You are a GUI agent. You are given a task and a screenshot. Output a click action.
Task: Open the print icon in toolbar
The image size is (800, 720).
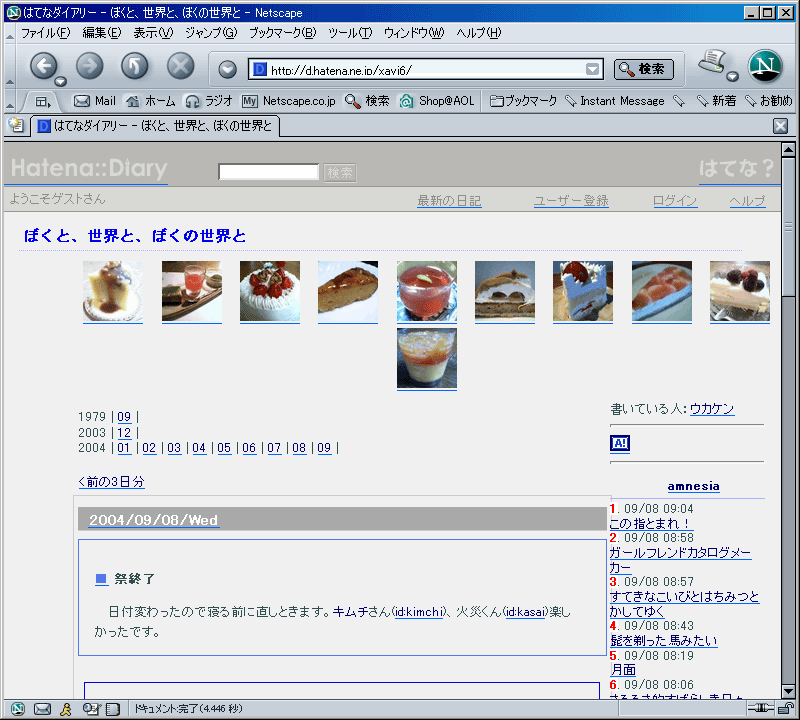point(712,62)
